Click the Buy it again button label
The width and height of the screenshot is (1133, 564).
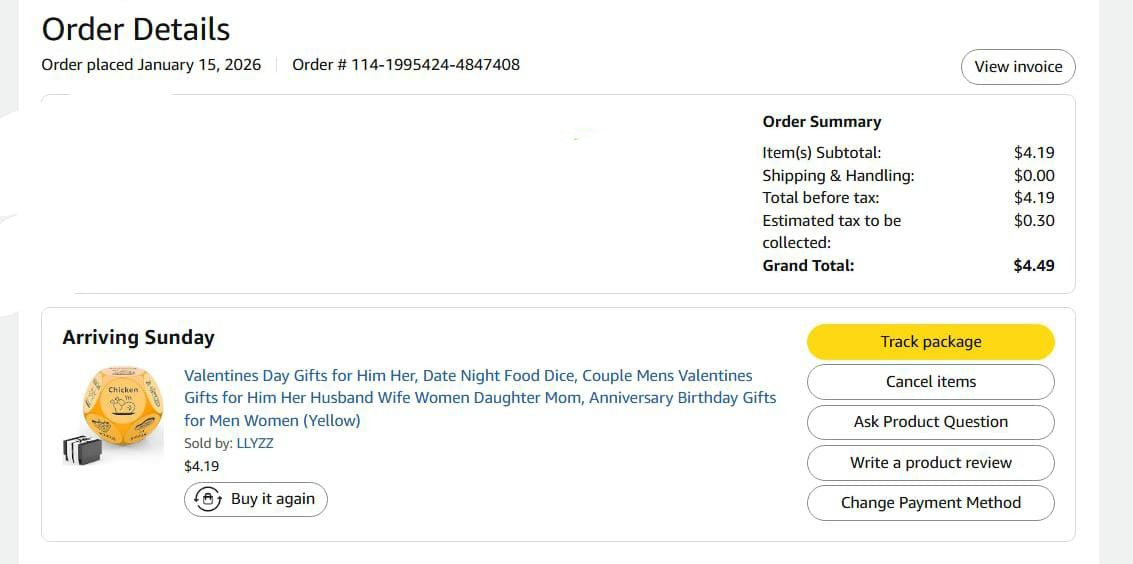[272, 499]
